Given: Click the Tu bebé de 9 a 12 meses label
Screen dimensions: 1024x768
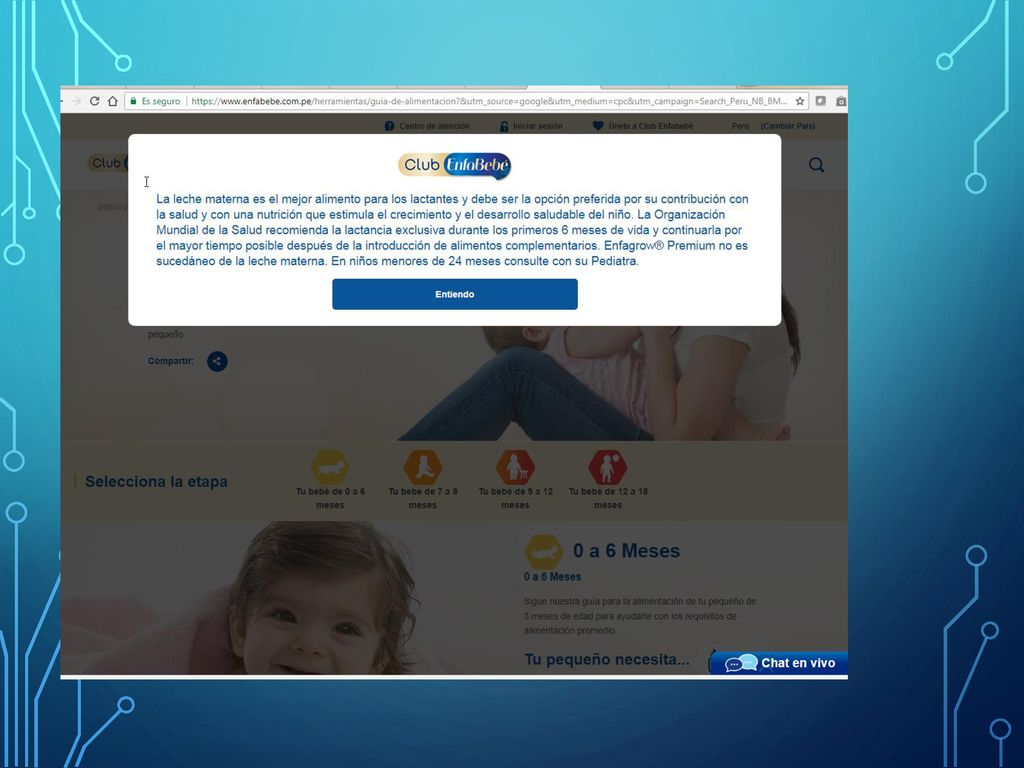Looking at the screenshot, I should click(x=515, y=498).
